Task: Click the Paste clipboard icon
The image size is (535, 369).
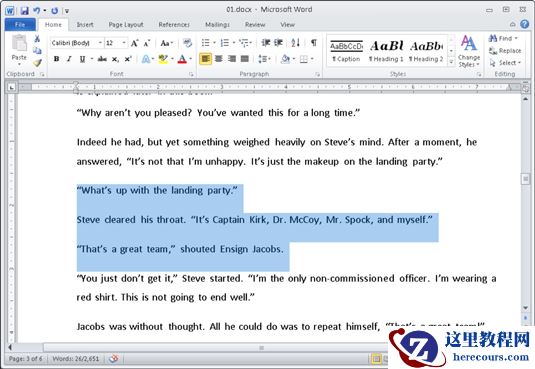Action: click(19, 43)
